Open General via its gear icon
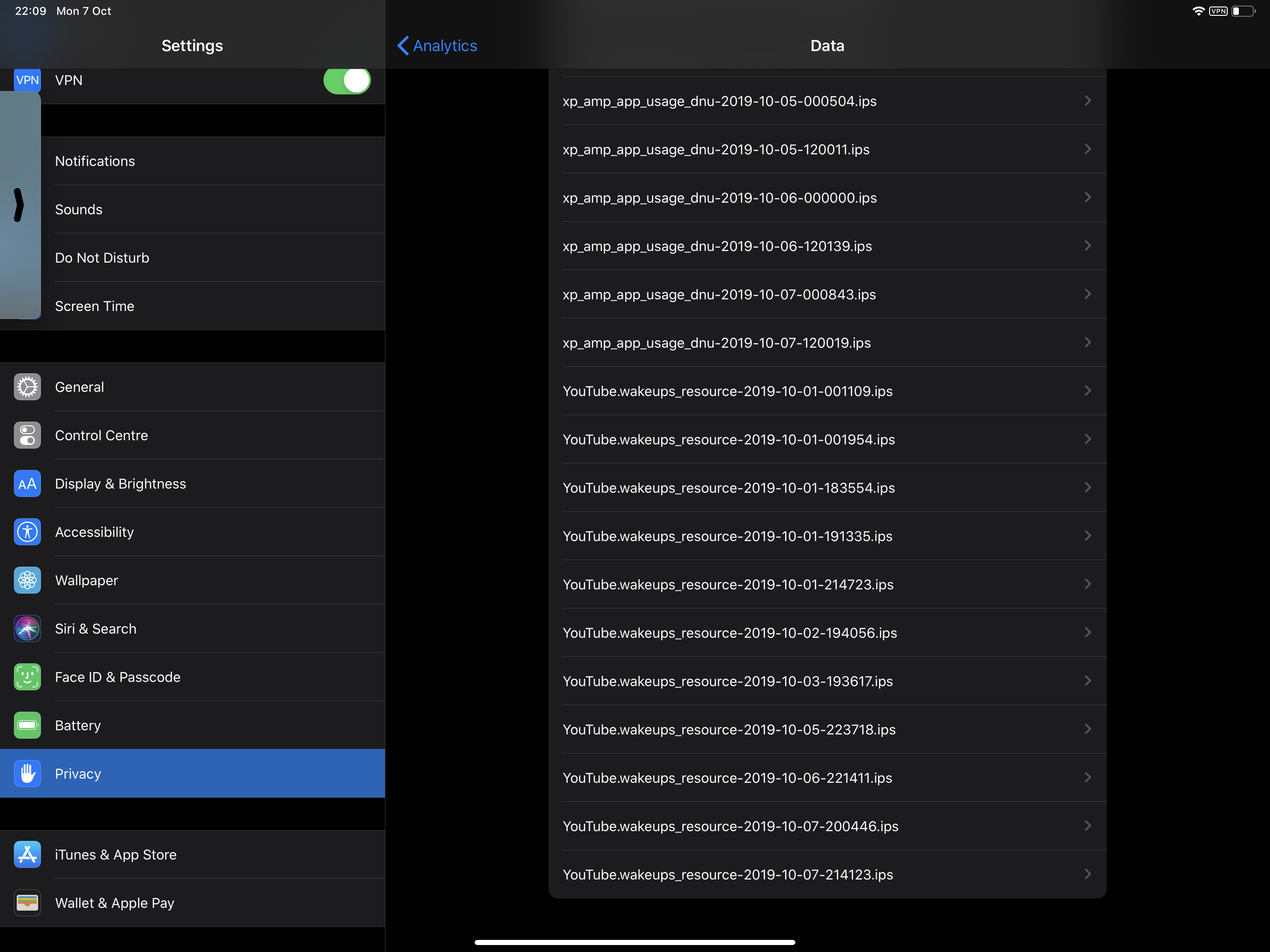1270x952 pixels. click(x=27, y=387)
